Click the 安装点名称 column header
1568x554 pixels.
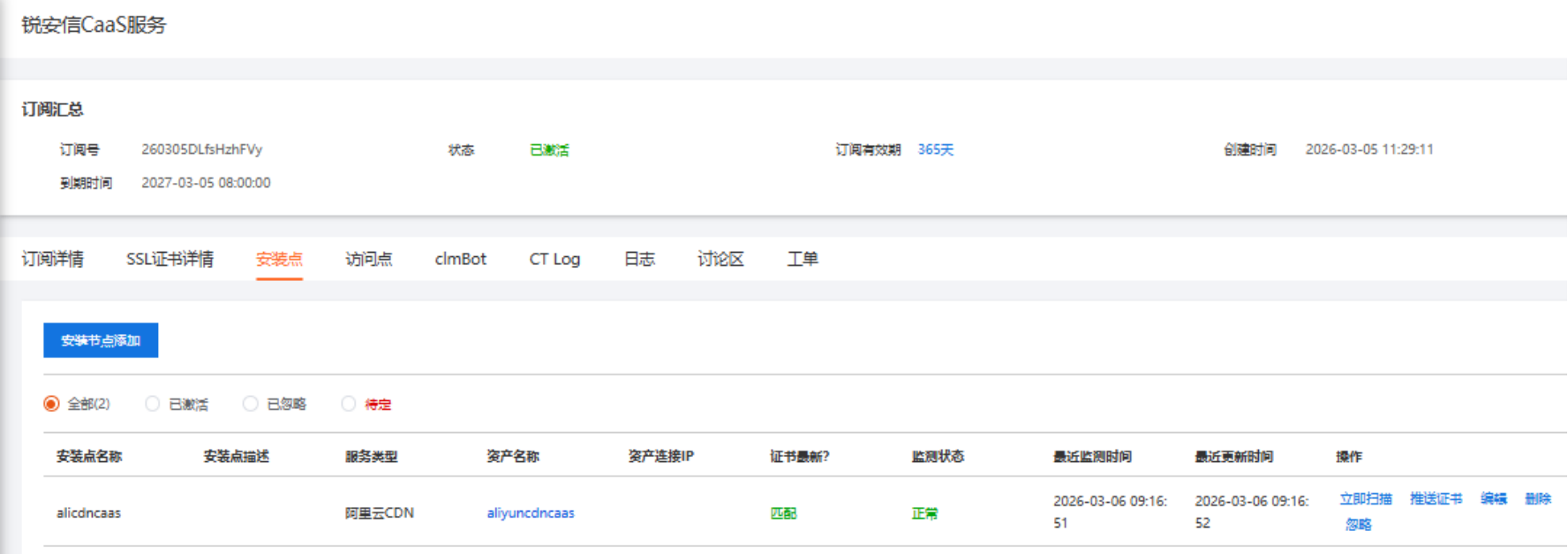[89, 457]
